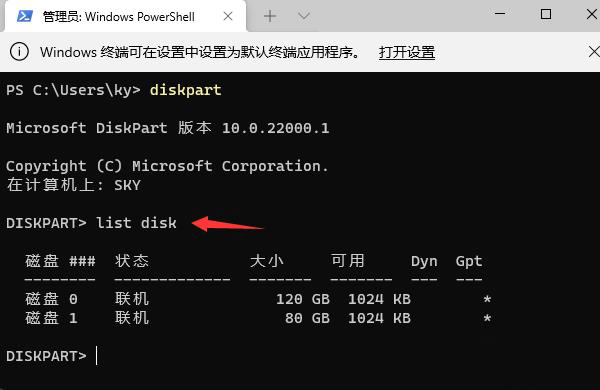Open a new tab with plus icon
This screenshot has height=390, width=600.
coord(270,16)
